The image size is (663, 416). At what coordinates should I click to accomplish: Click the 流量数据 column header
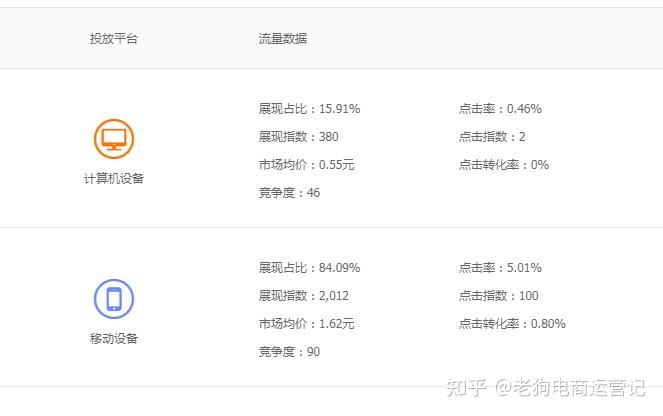pyautogui.click(x=283, y=39)
